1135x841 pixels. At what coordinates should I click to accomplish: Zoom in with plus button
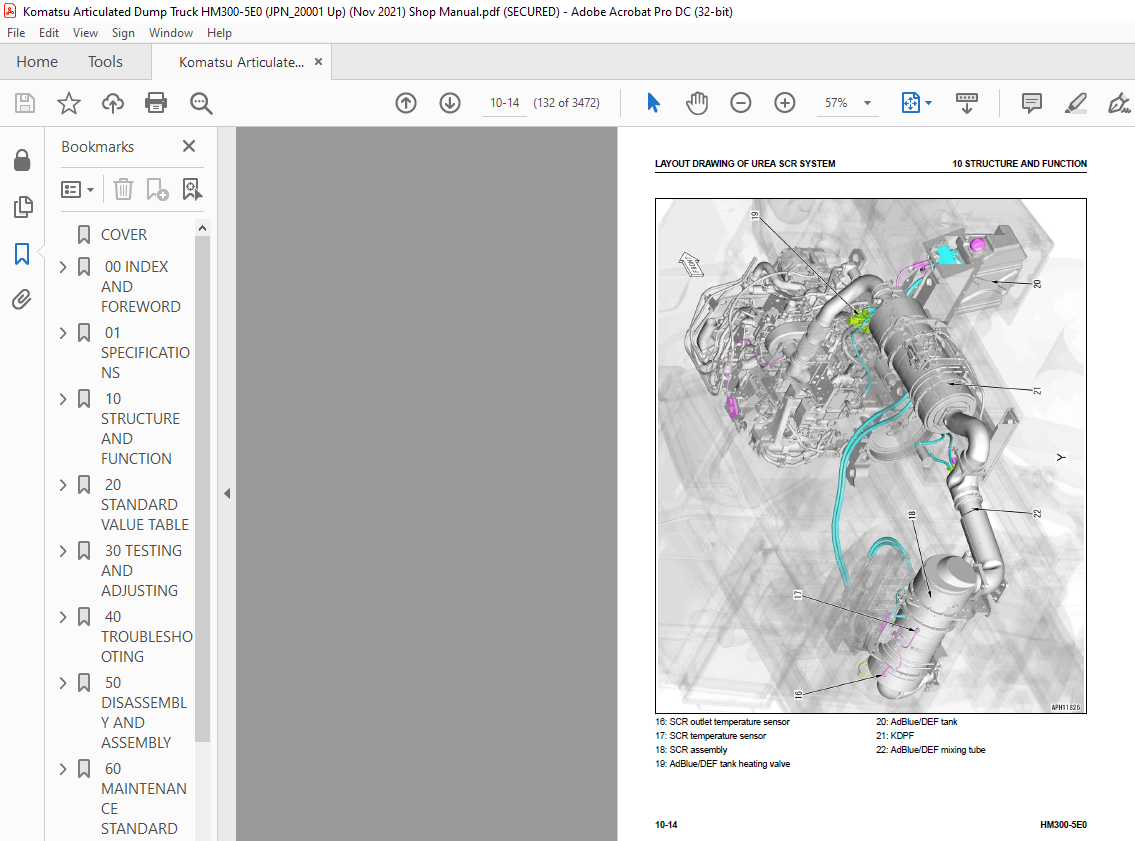pos(785,103)
